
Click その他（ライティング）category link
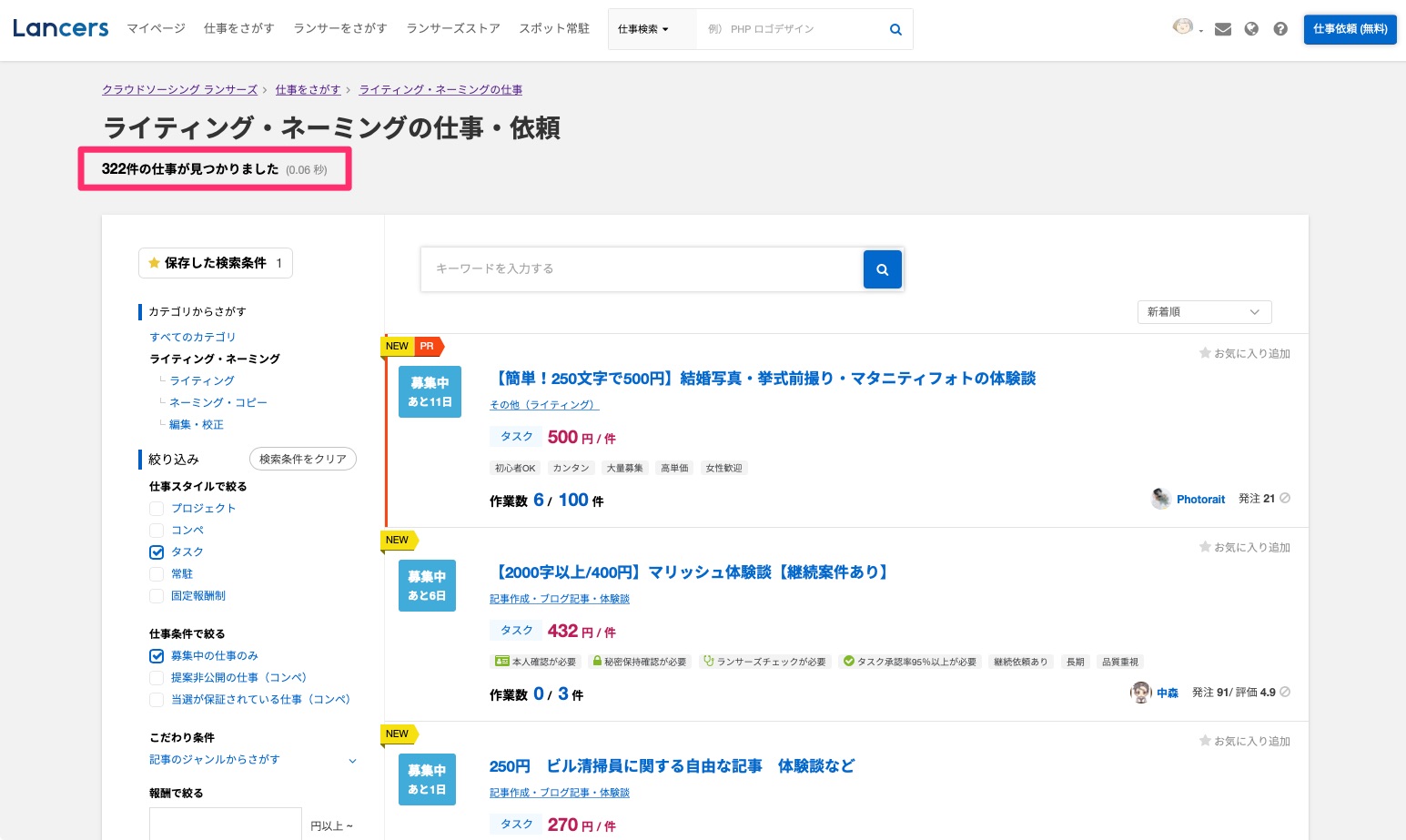point(544,405)
